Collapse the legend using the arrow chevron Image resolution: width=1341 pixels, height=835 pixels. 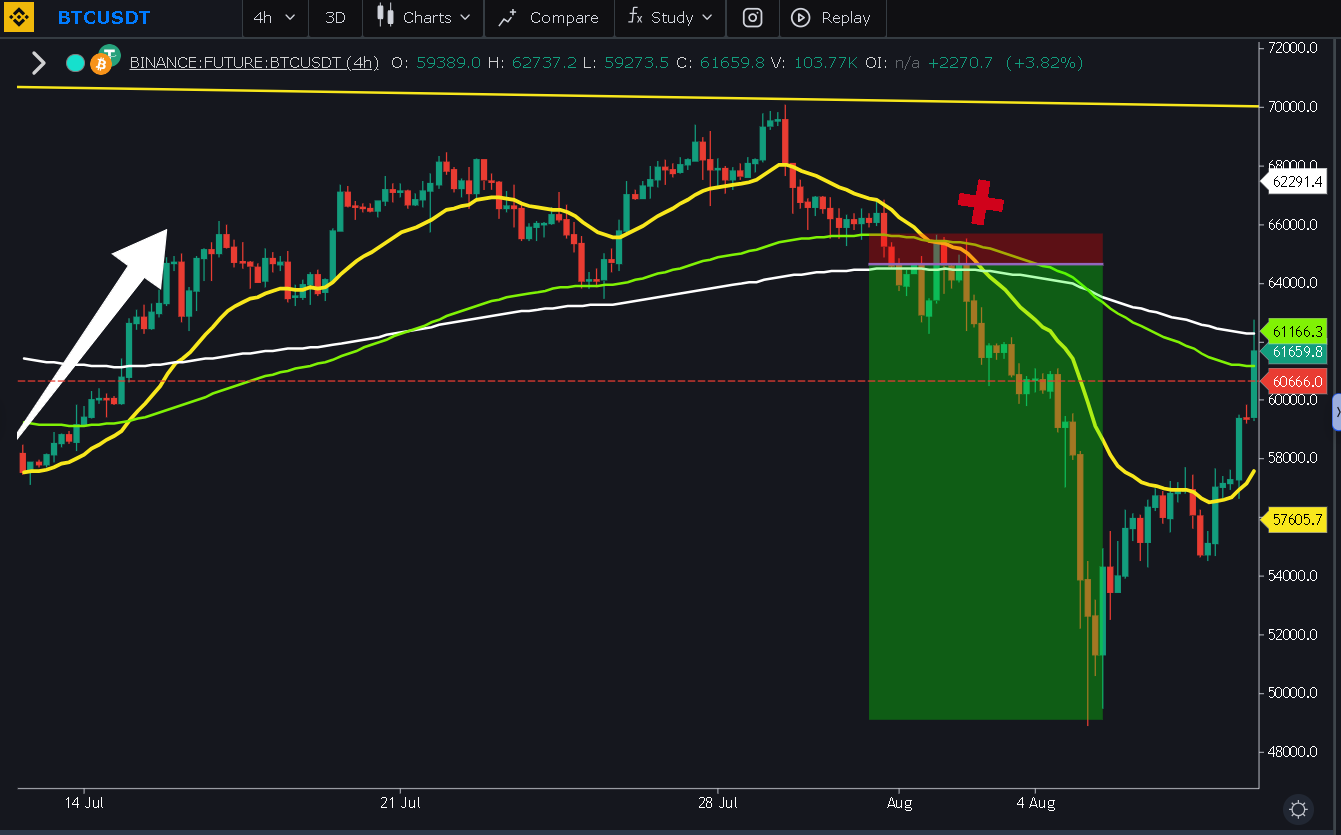38,62
